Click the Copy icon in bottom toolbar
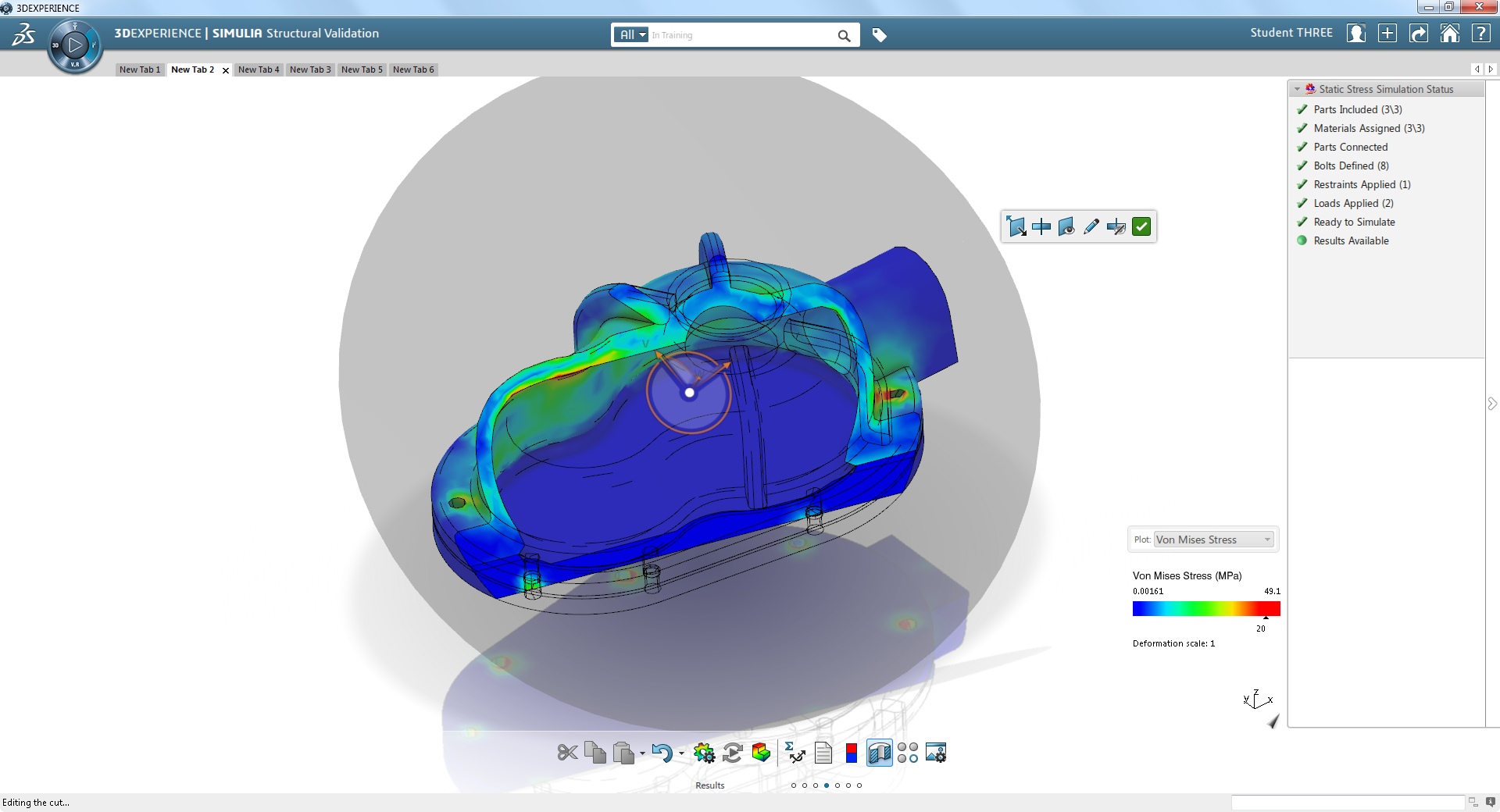The image size is (1500, 812). coord(595,753)
